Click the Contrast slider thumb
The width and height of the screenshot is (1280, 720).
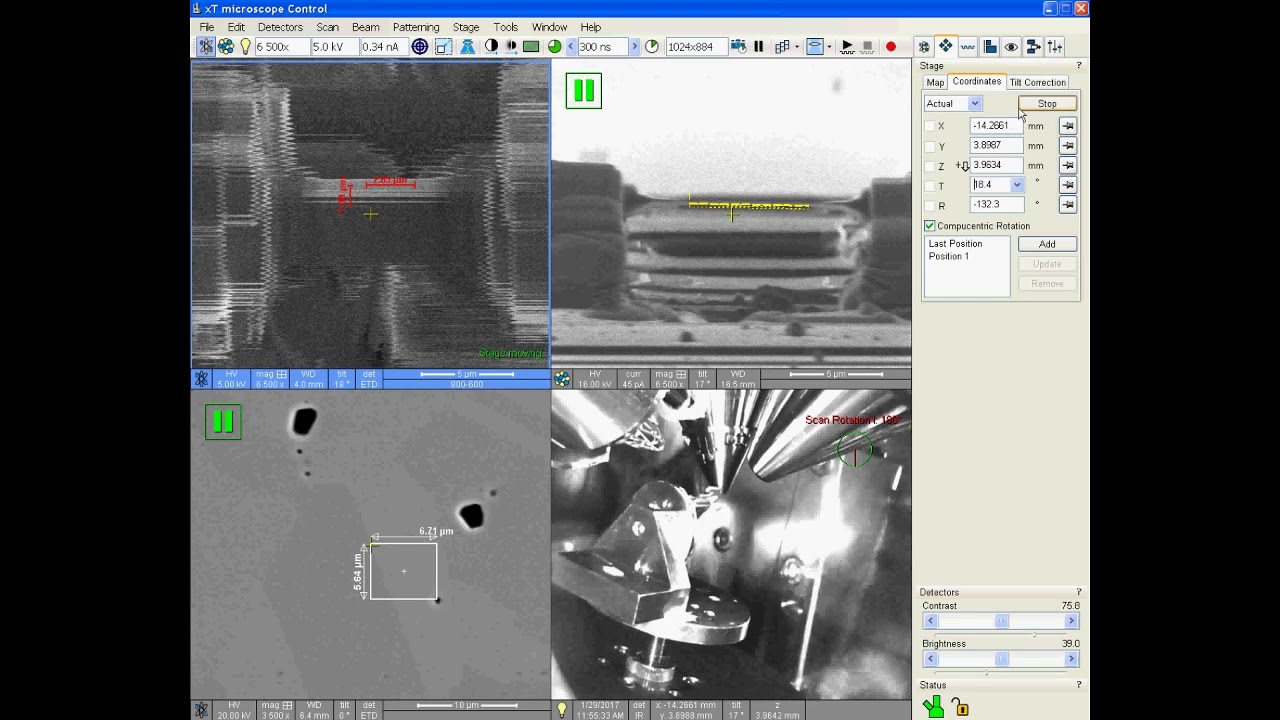(x=1001, y=621)
